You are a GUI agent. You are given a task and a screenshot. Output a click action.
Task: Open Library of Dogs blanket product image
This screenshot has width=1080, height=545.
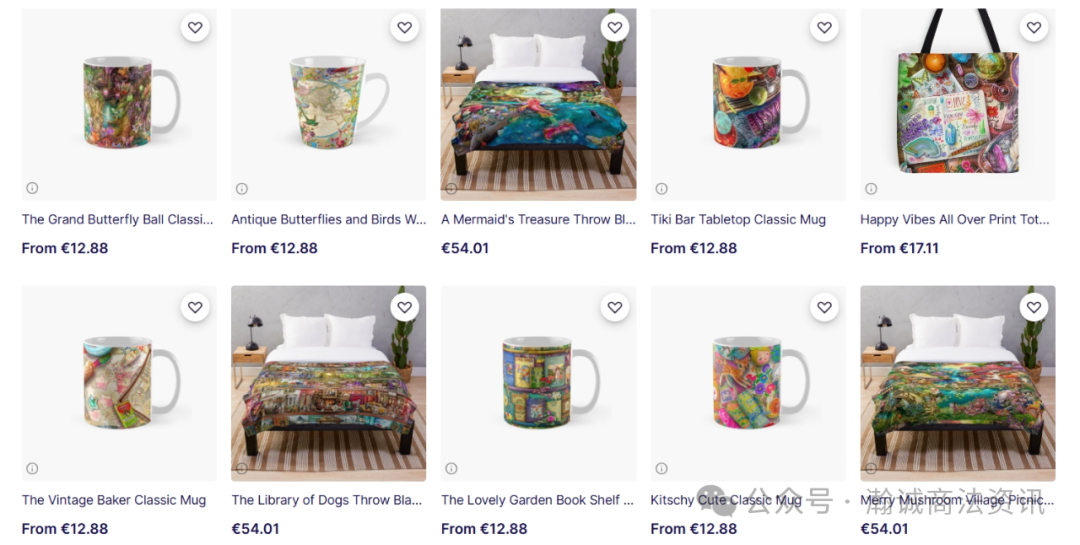point(329,384)
